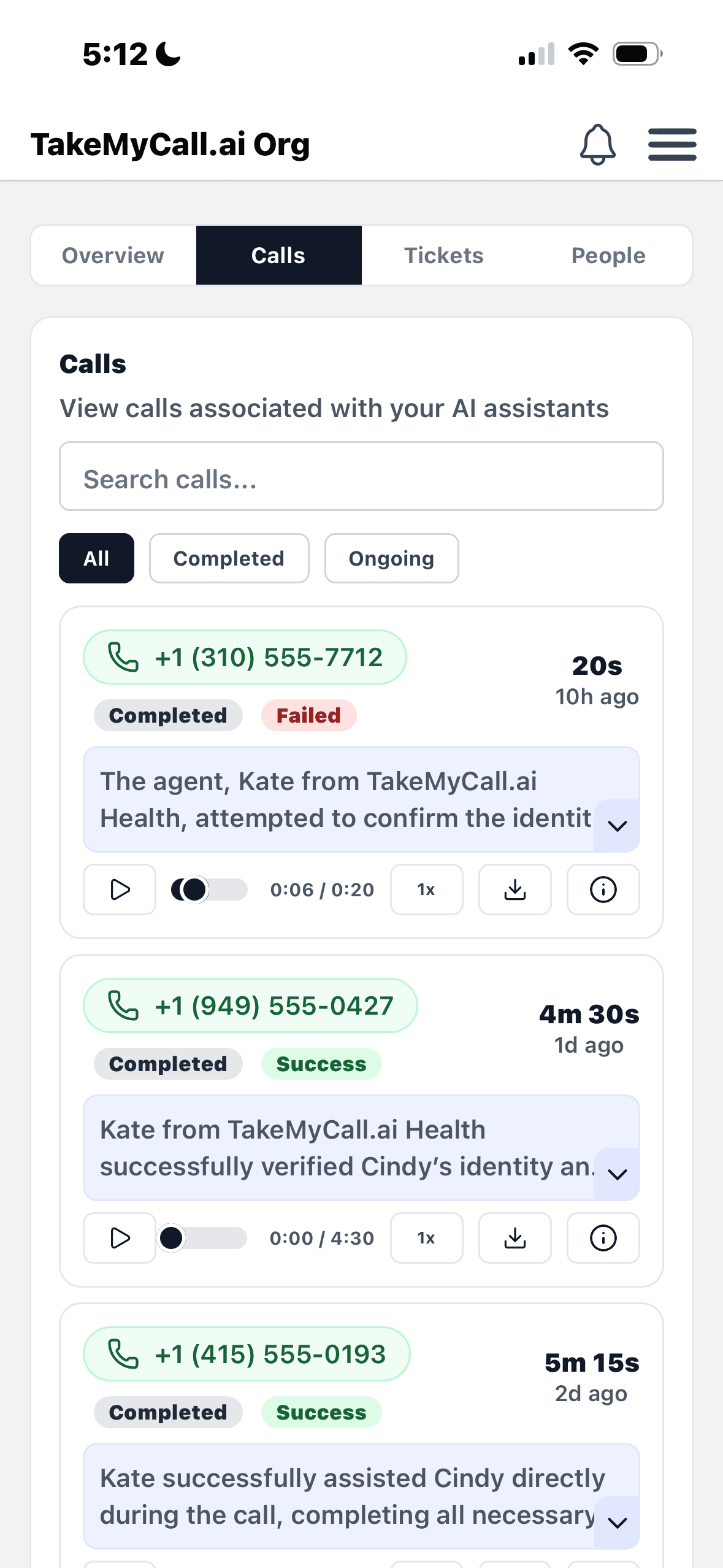View info for the +1 (310) 555-7712 call

pyautogui.click(x=603, y=890)
